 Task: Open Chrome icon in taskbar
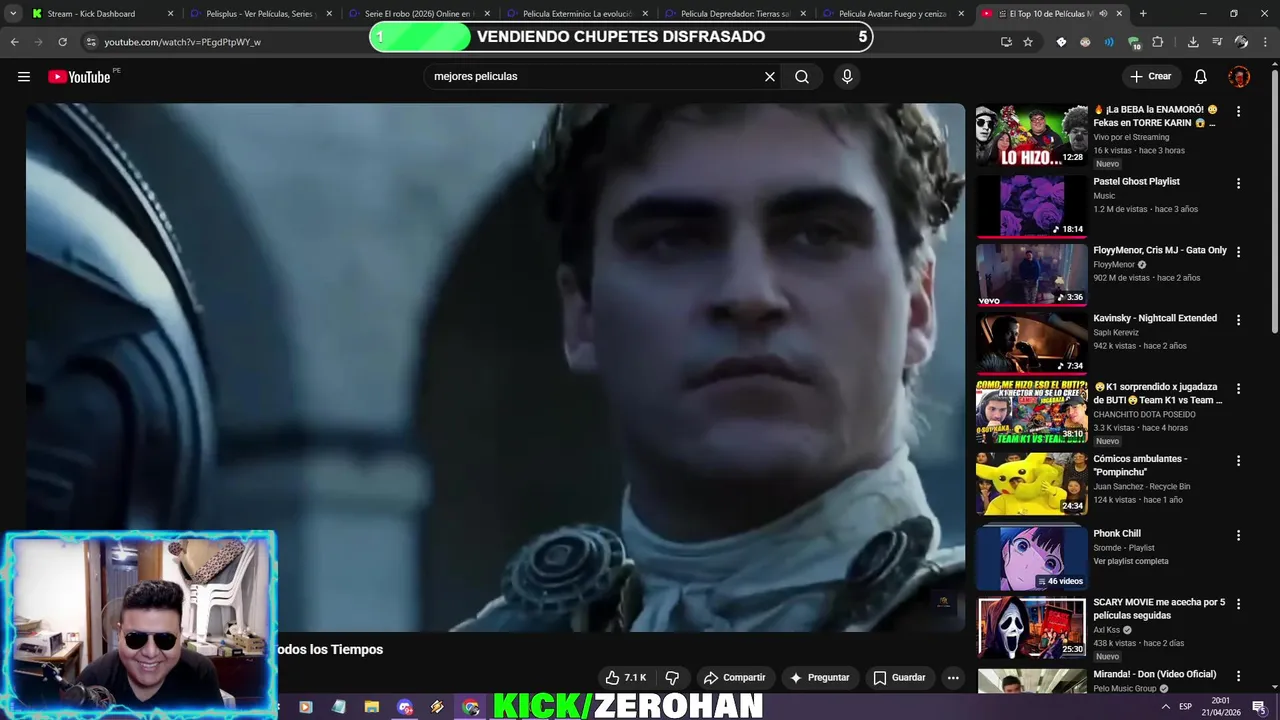coord(470,707)
